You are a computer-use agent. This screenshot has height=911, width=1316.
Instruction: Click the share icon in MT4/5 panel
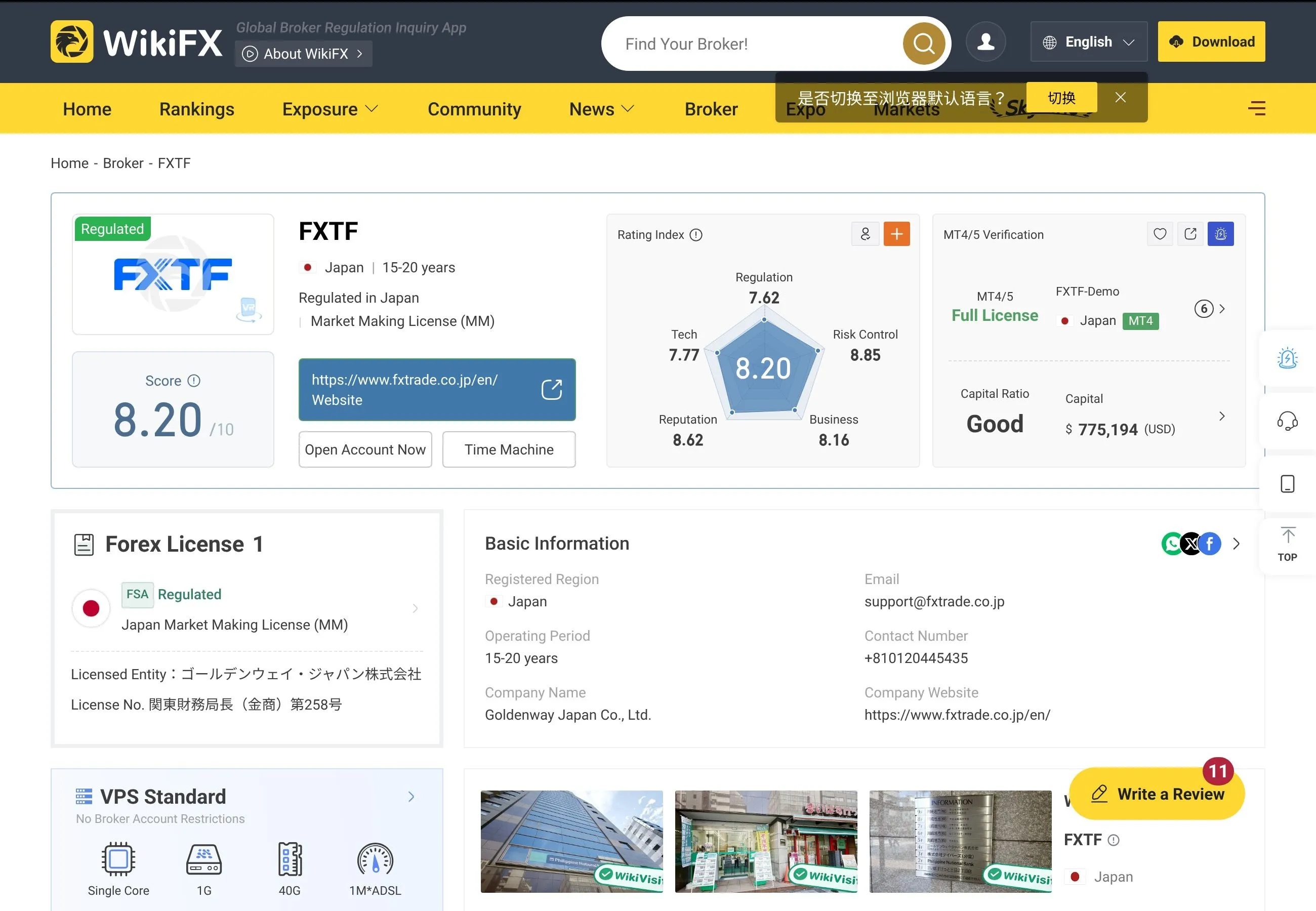tap(1190, 234)
